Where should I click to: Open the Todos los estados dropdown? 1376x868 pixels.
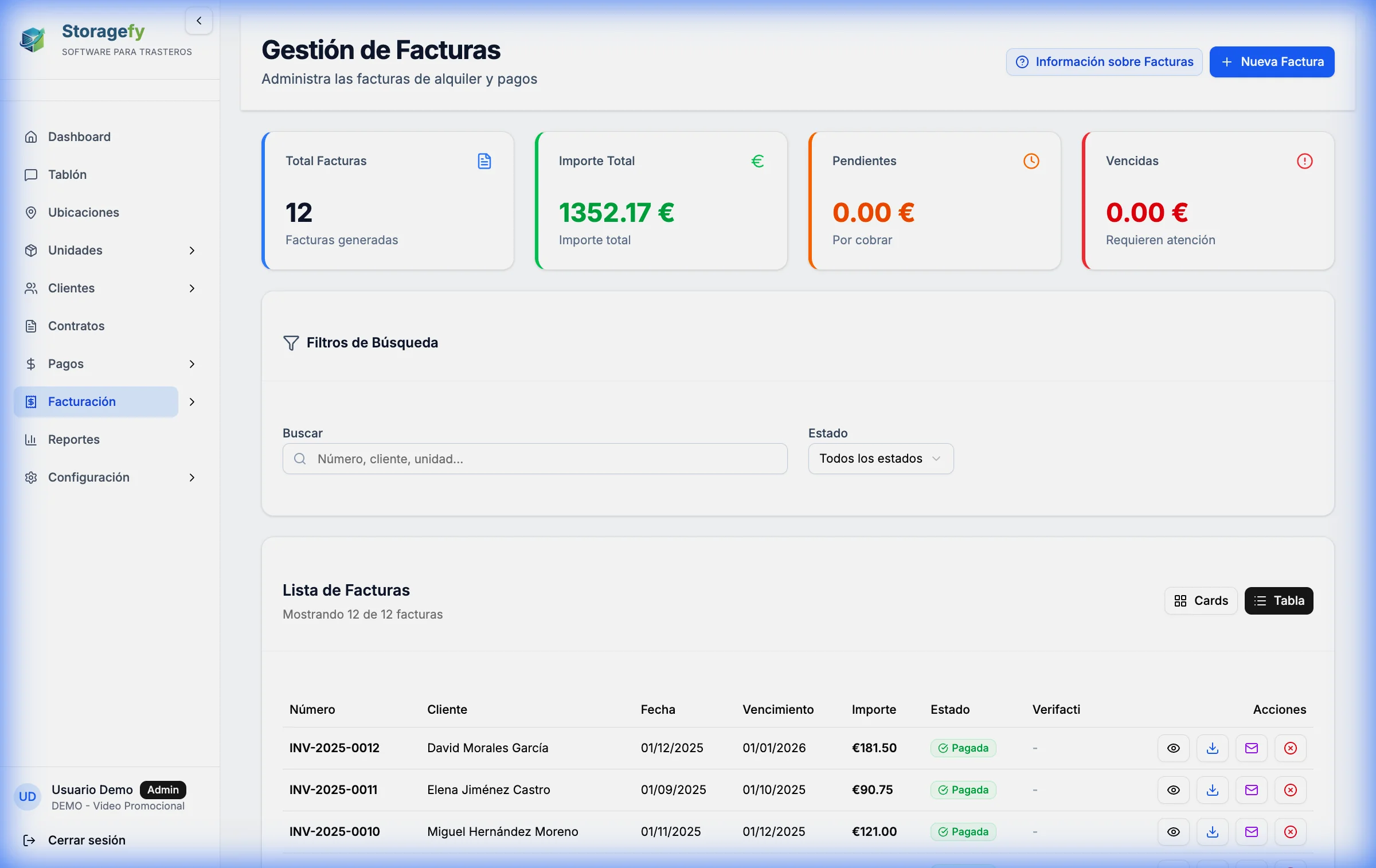pos(881,459)
